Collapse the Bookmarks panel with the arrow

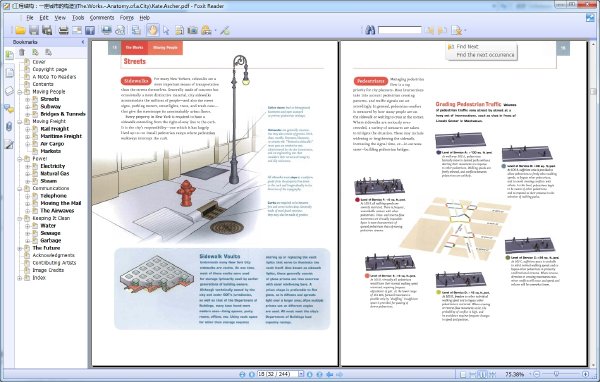tap(83, 42)
